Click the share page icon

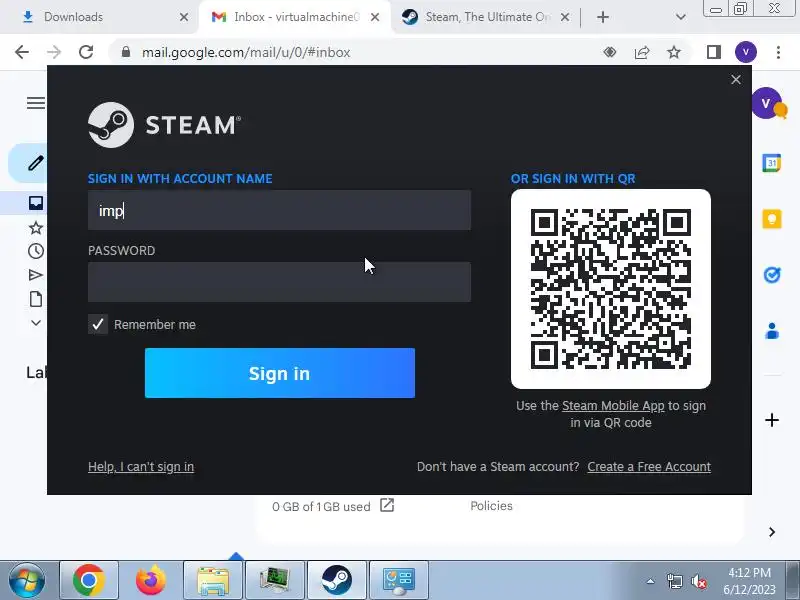tap(642, 52)
